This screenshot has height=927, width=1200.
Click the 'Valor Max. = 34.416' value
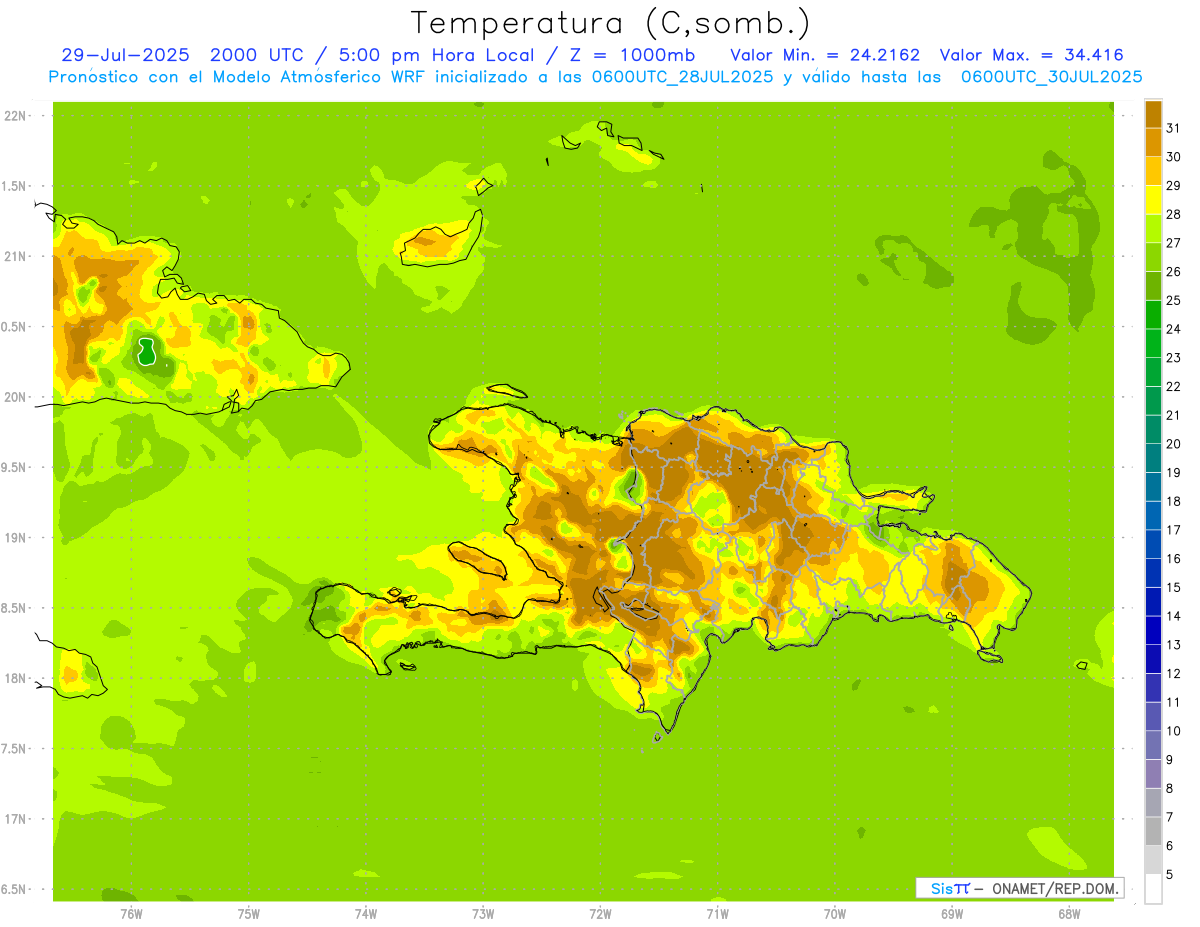click(1032, 55)
